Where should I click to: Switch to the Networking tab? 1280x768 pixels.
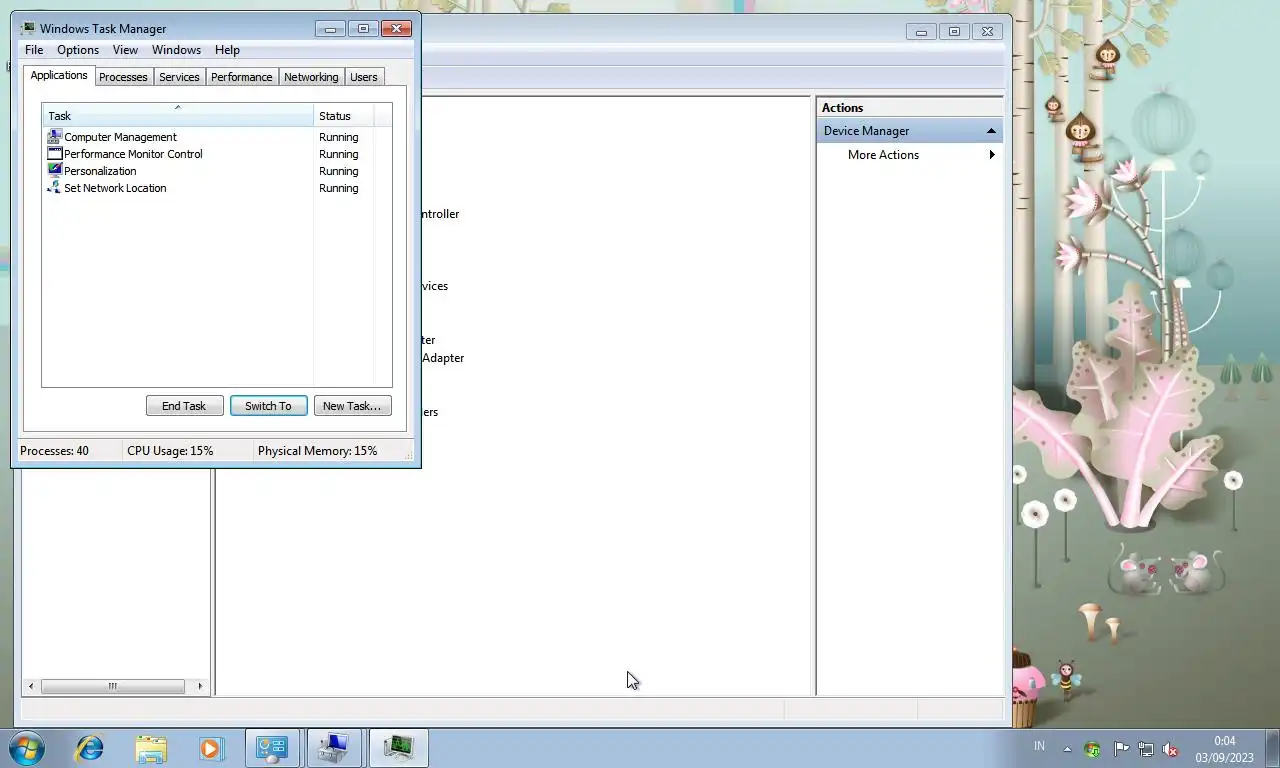311,77
